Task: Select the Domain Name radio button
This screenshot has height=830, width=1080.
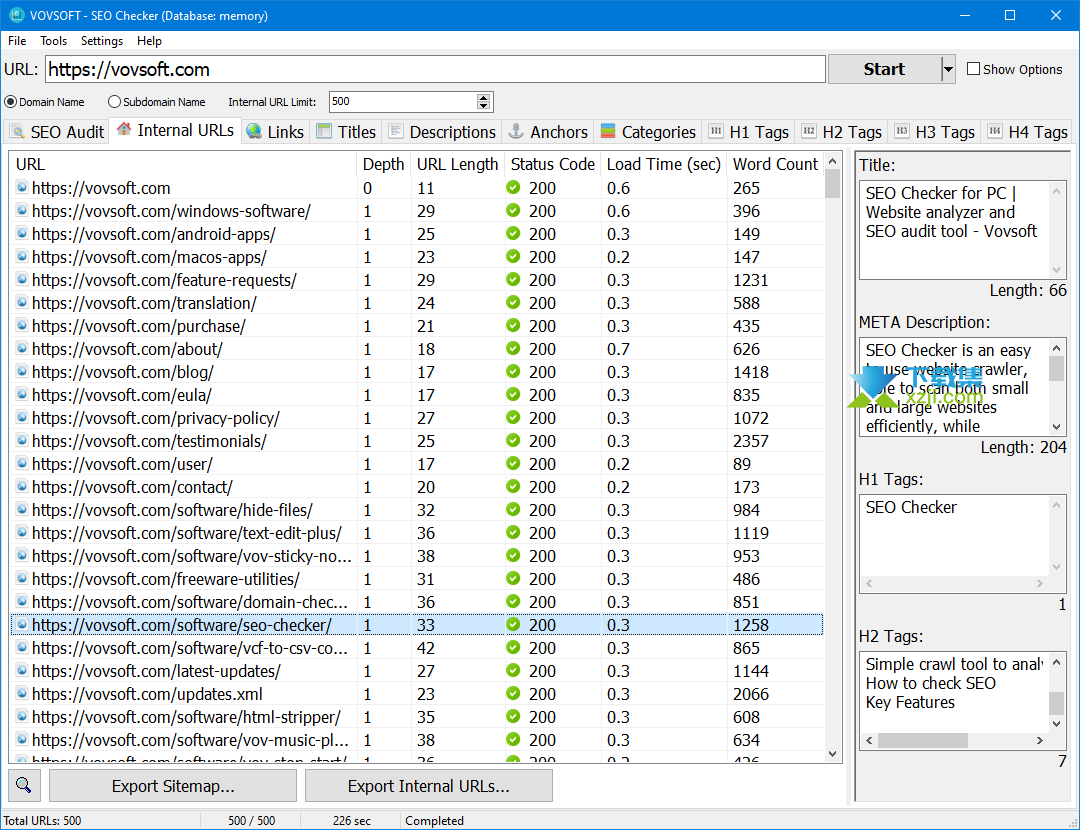Action: click(x=10, y=102)
